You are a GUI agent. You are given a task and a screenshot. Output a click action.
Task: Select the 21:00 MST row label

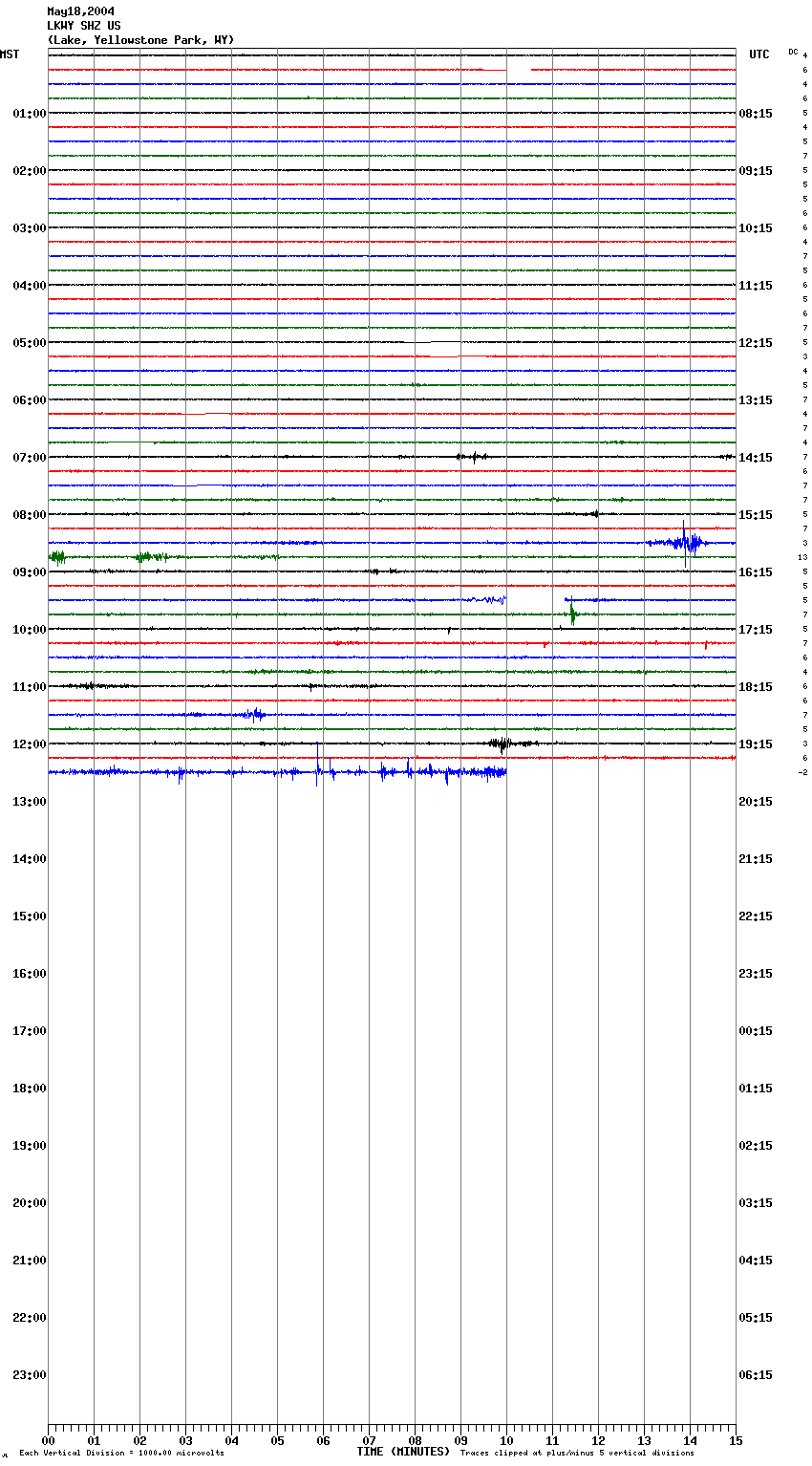[x=30, y=1261]
